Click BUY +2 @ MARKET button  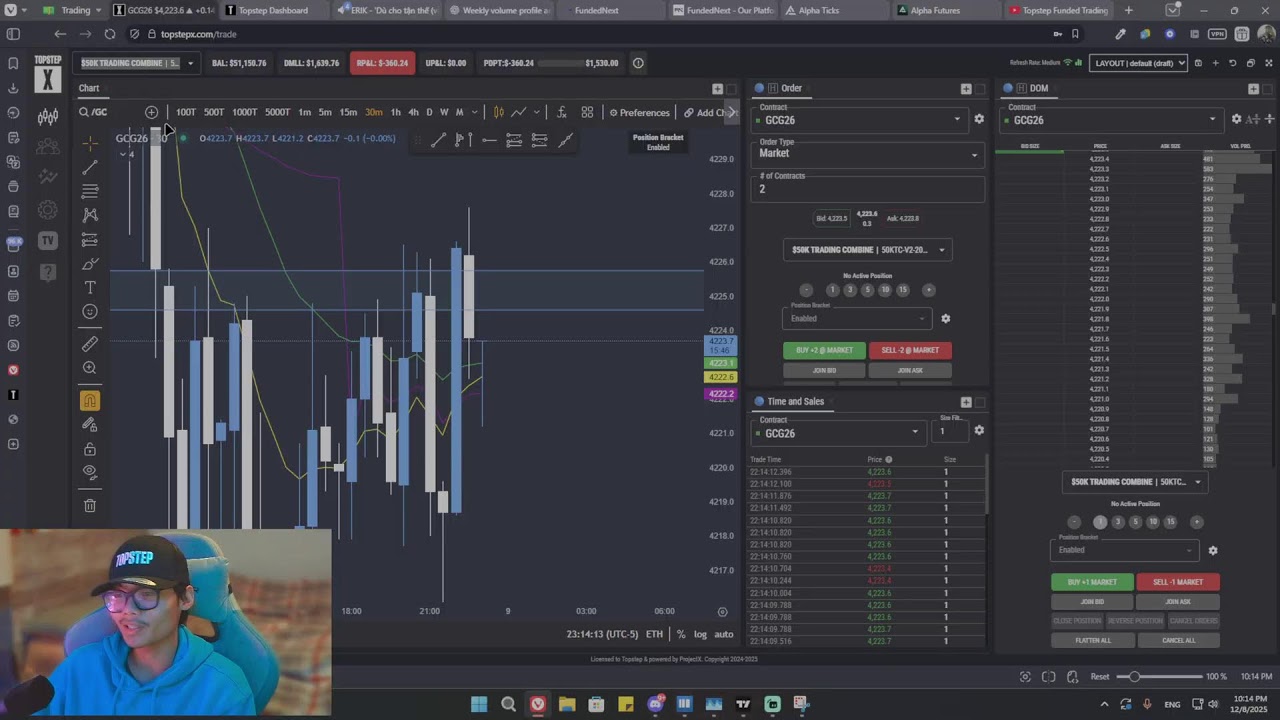pos(824,350)
